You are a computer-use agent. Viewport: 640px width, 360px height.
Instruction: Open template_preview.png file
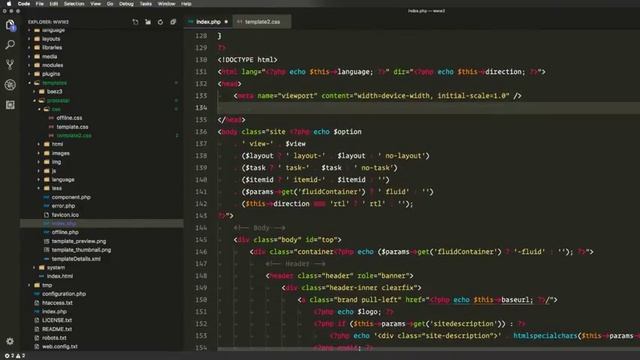click(78, 241)
